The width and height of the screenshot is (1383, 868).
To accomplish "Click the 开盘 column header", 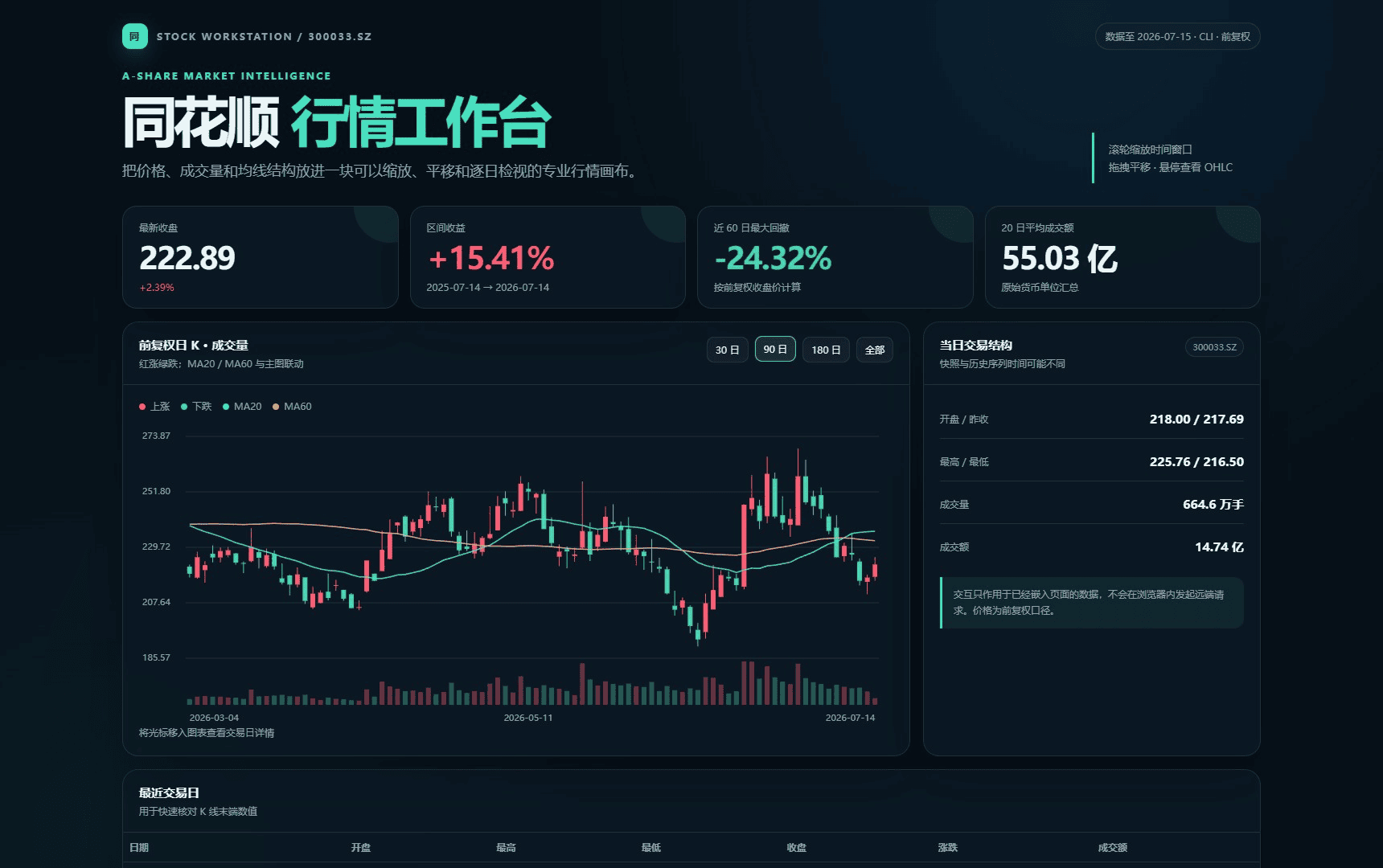I will [x=361, y=848].
